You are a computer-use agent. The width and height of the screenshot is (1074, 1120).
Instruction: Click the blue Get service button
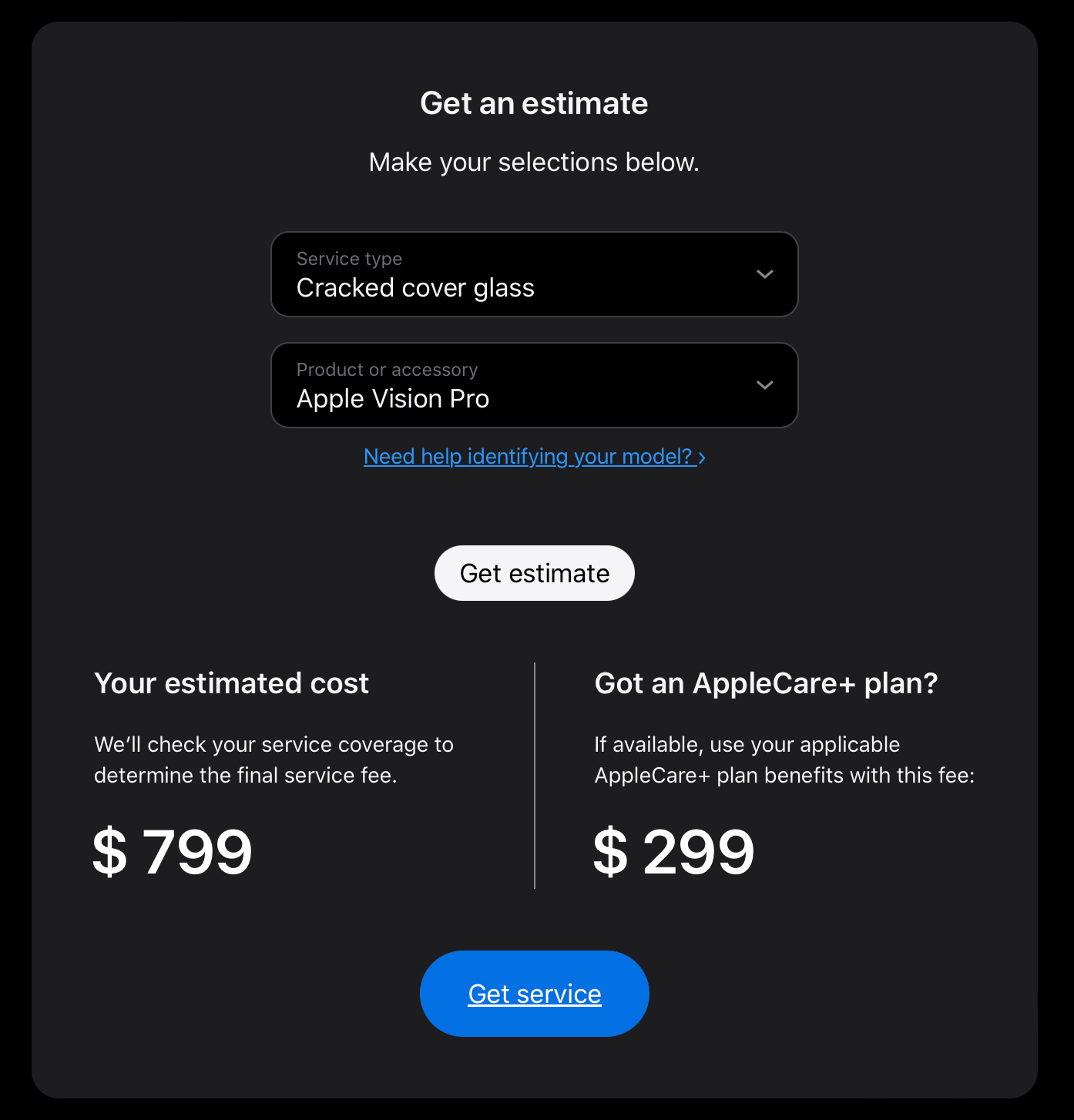click(x=535, y=994)
